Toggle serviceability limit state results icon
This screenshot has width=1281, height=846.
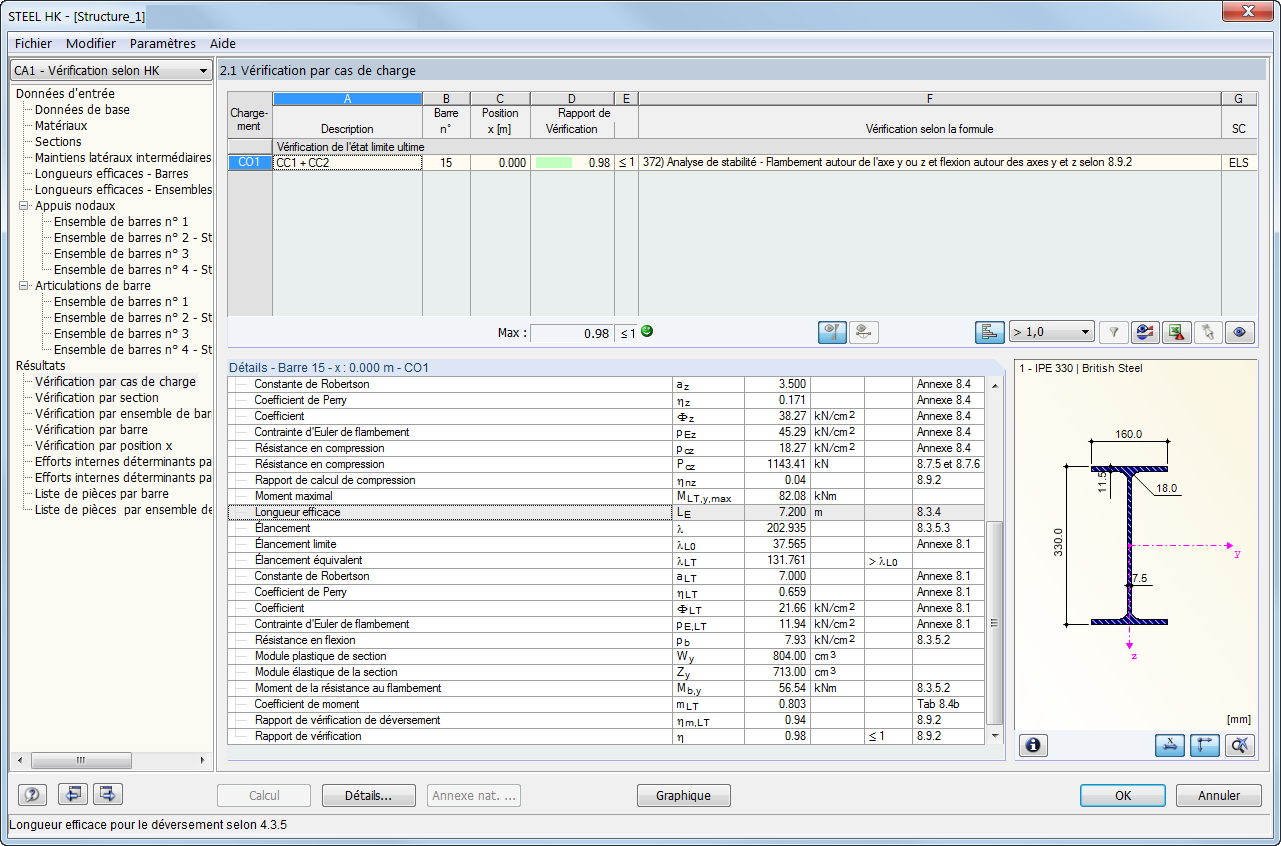(864, 333)
